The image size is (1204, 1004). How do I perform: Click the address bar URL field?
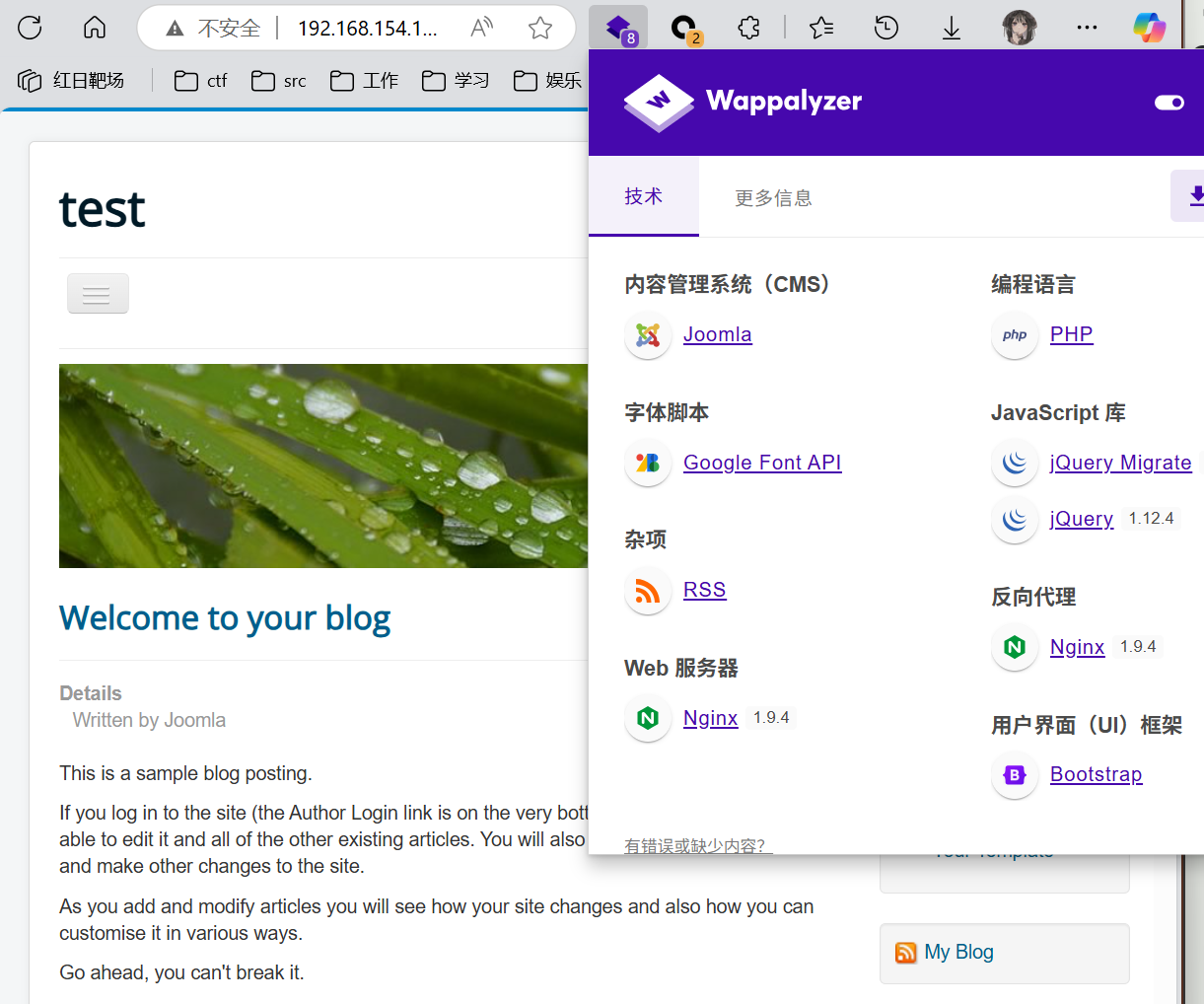click(x=367, y=29)
